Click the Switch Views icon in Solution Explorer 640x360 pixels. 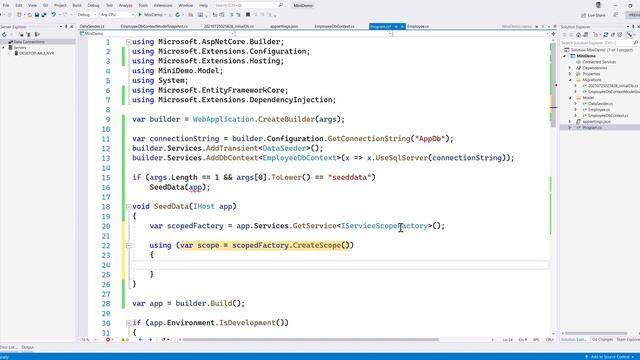(586, 35)
